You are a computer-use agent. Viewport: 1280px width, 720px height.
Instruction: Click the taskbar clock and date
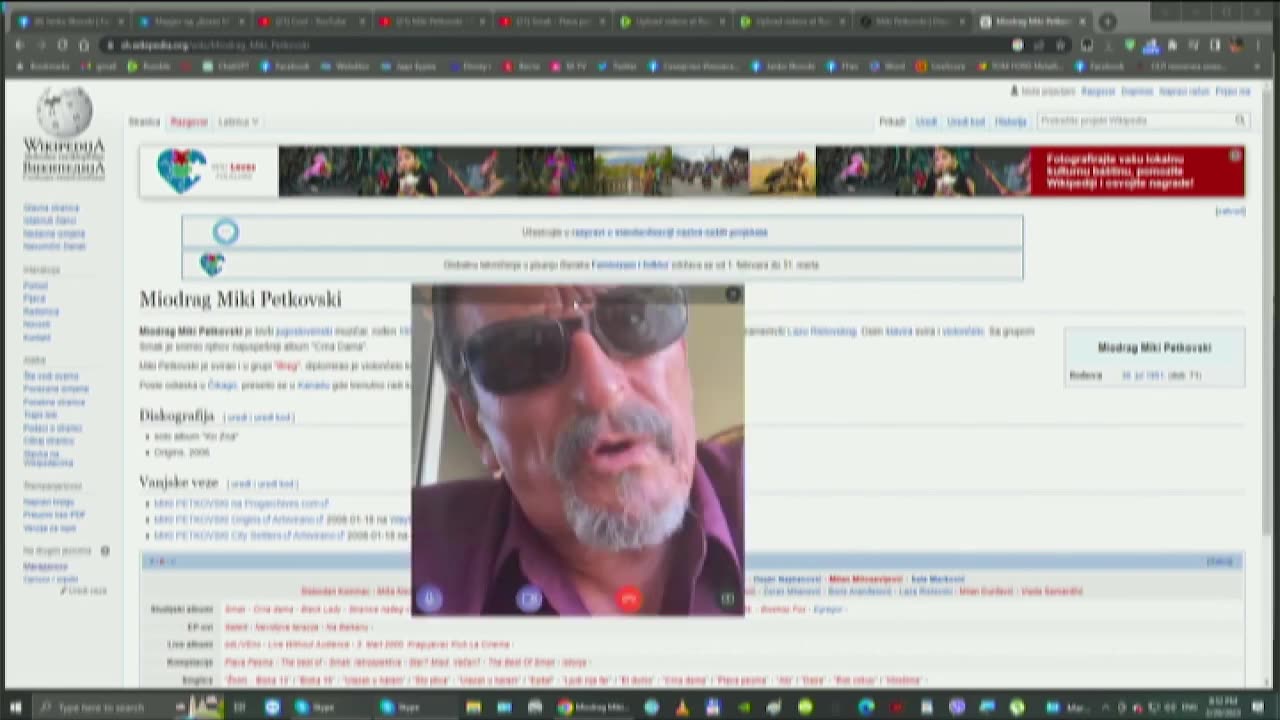tap(1224, 707)
